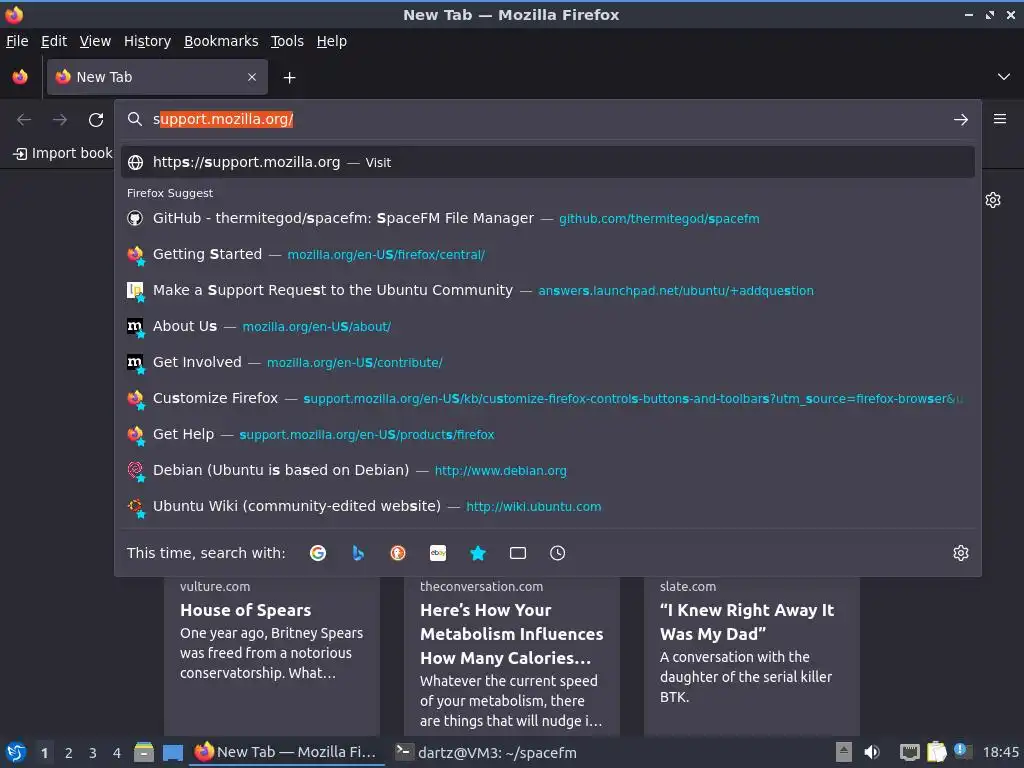Search with DuckDuckGo this time
1024x768 pixels.
coord(398,553)
